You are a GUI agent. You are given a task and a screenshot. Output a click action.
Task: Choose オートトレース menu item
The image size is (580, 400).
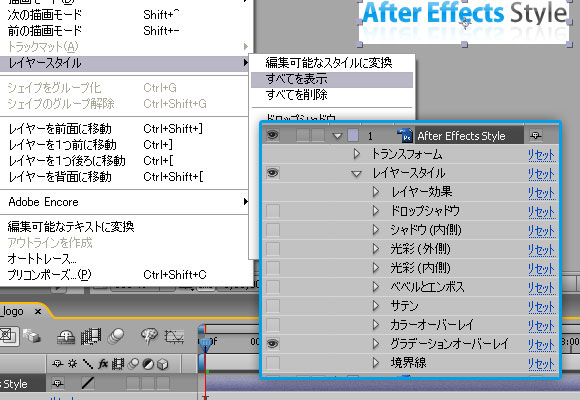pyautogui.click(x=125, y=259)
